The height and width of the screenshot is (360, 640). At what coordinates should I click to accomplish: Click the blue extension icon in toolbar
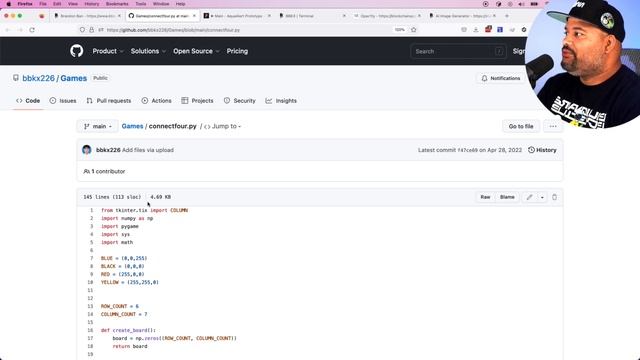[500, 30]
